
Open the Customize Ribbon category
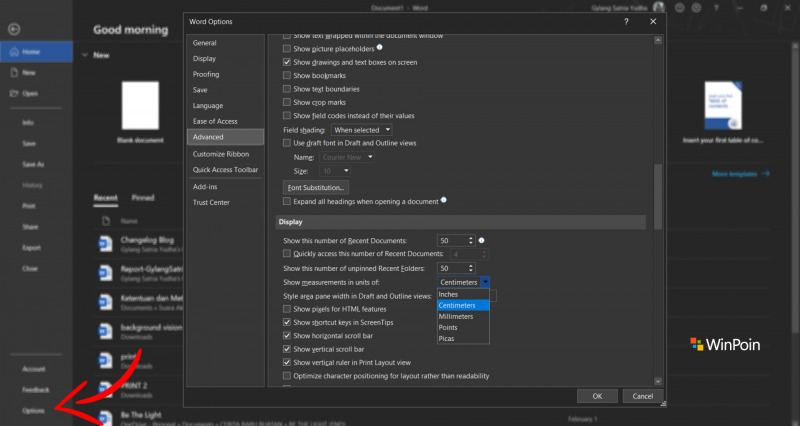click(225, 154)
